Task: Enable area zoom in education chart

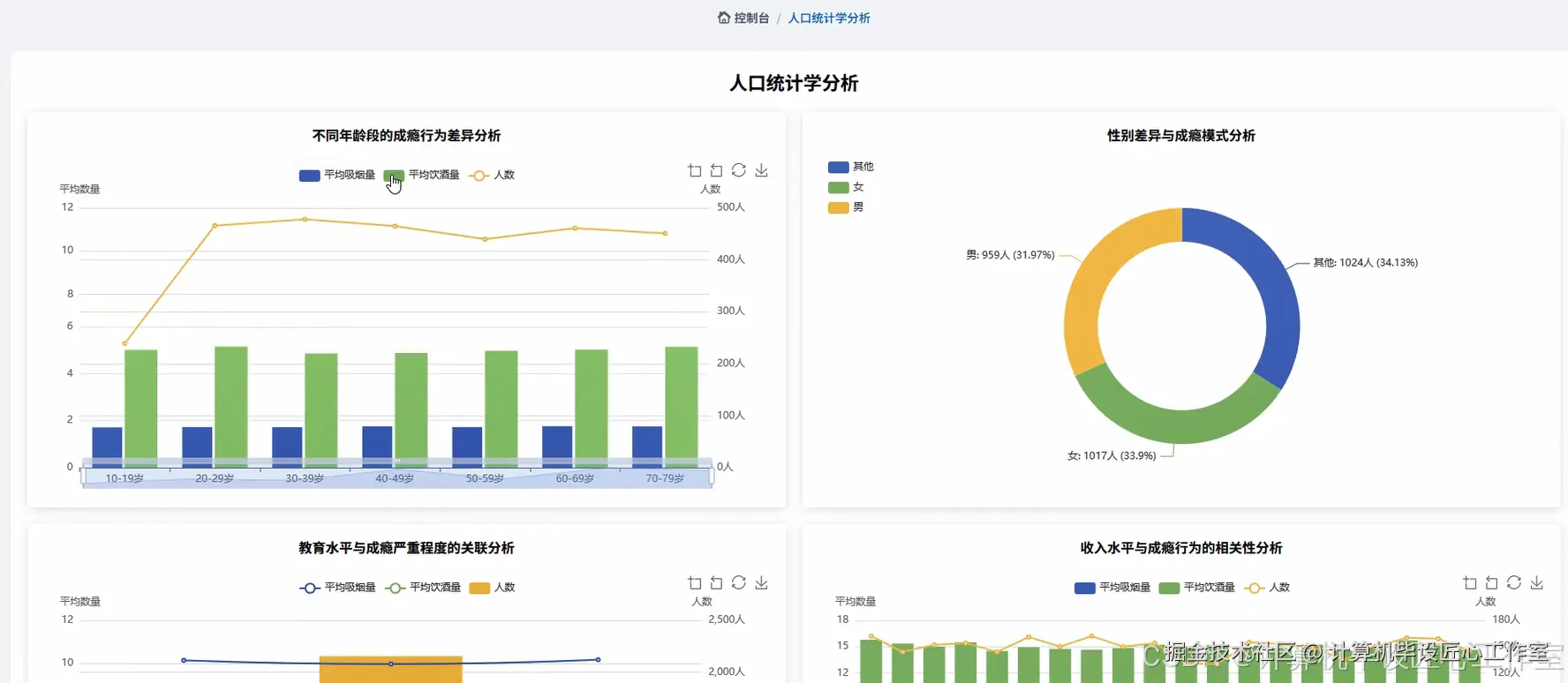Action: 695,582
